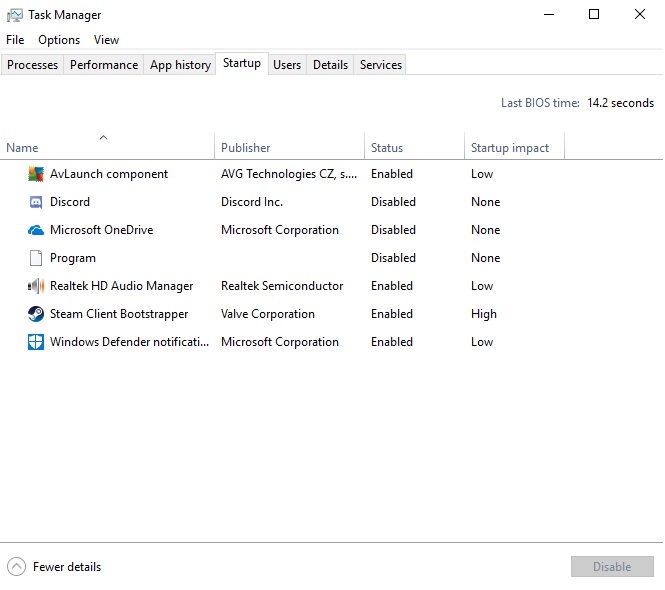
Task: Click the Task Manager title bar icon
Action: point(15,15)
